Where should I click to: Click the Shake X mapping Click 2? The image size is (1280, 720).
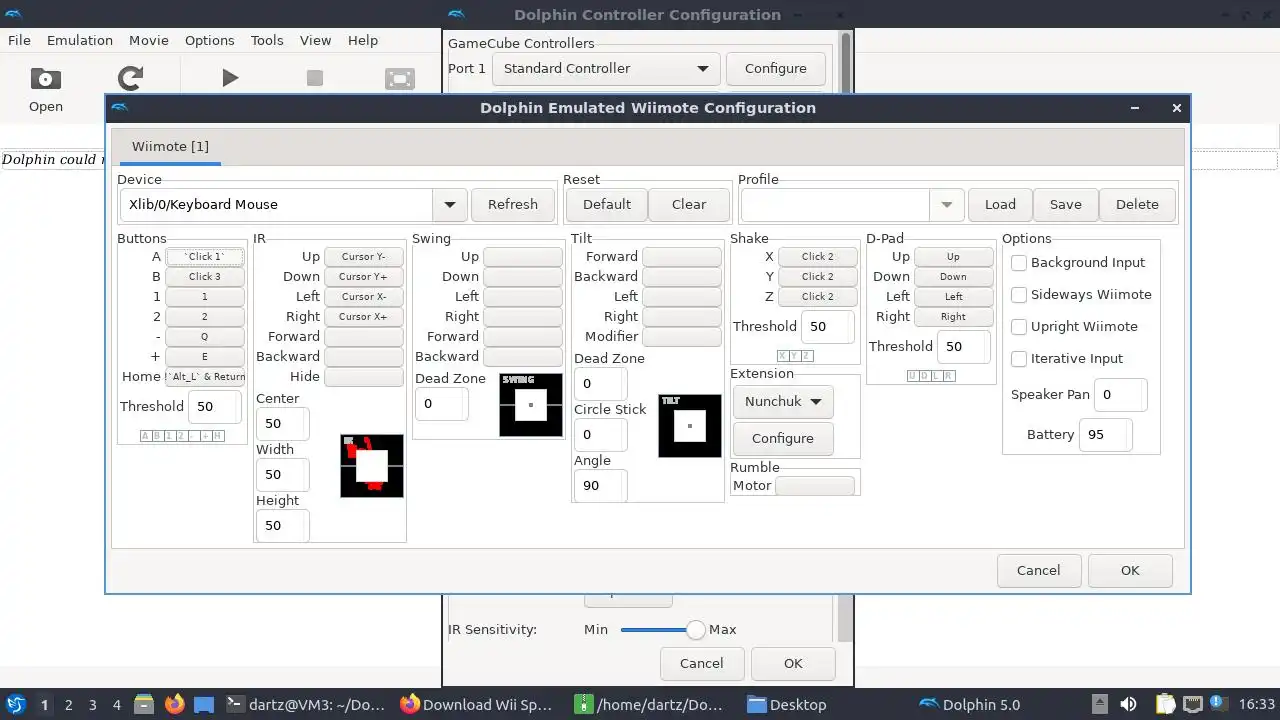click(x=818, y=256)
